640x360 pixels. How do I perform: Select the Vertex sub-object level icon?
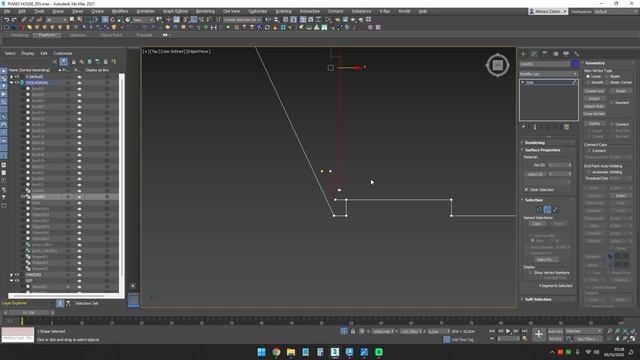pyautogui.click(x=539, y=209)
